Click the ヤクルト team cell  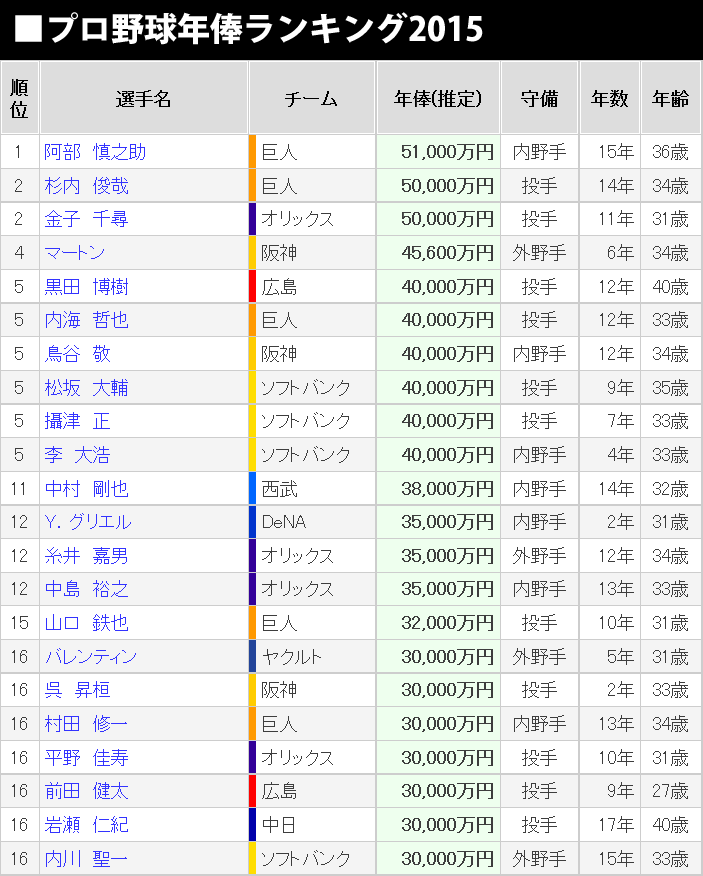[312, 656]
